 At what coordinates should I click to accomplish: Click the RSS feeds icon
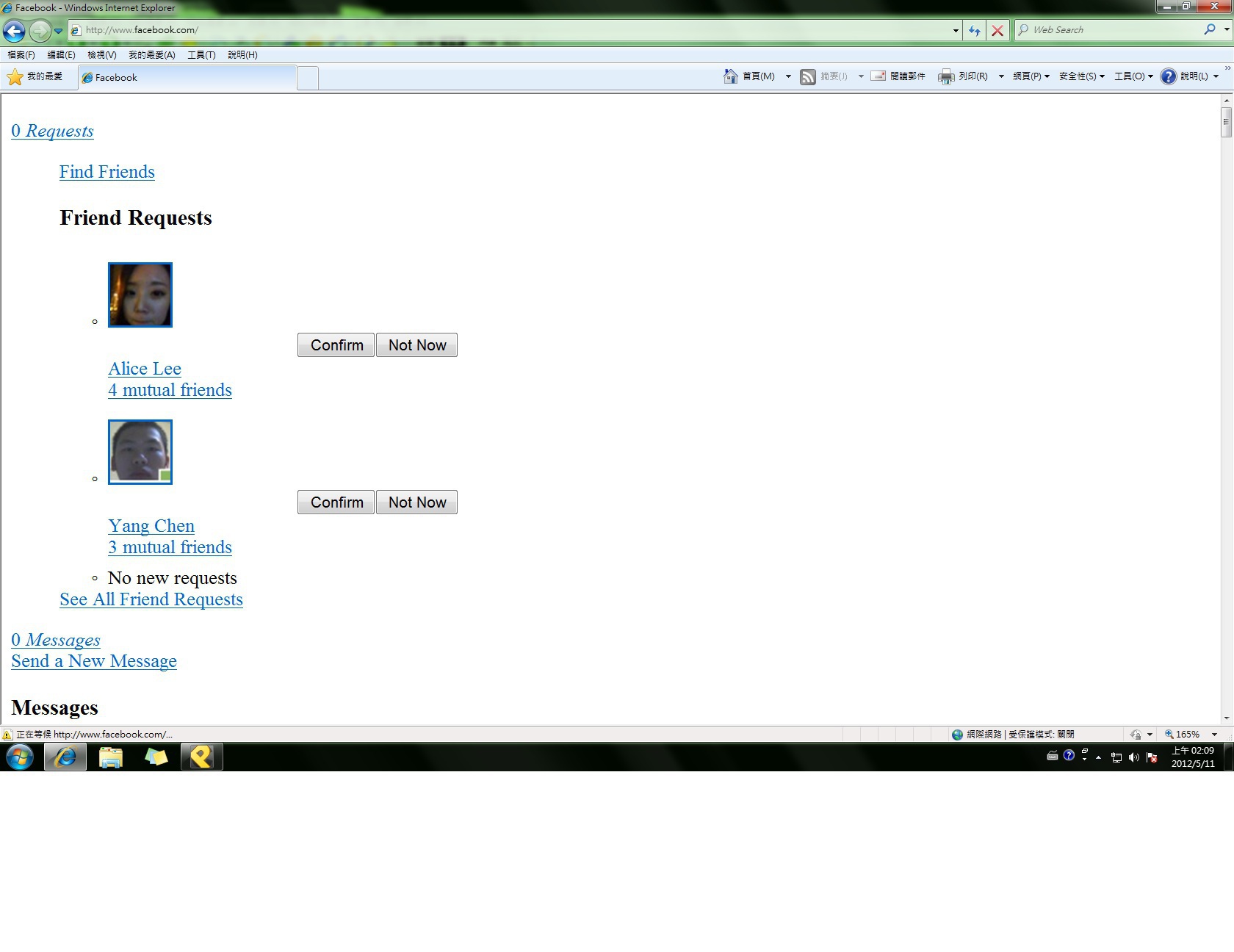(807, 76)
